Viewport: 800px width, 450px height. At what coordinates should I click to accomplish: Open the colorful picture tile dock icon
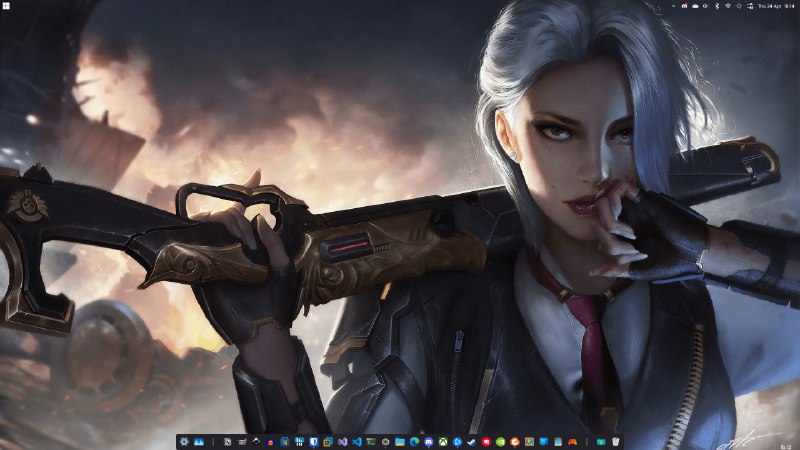click(529, 442)
